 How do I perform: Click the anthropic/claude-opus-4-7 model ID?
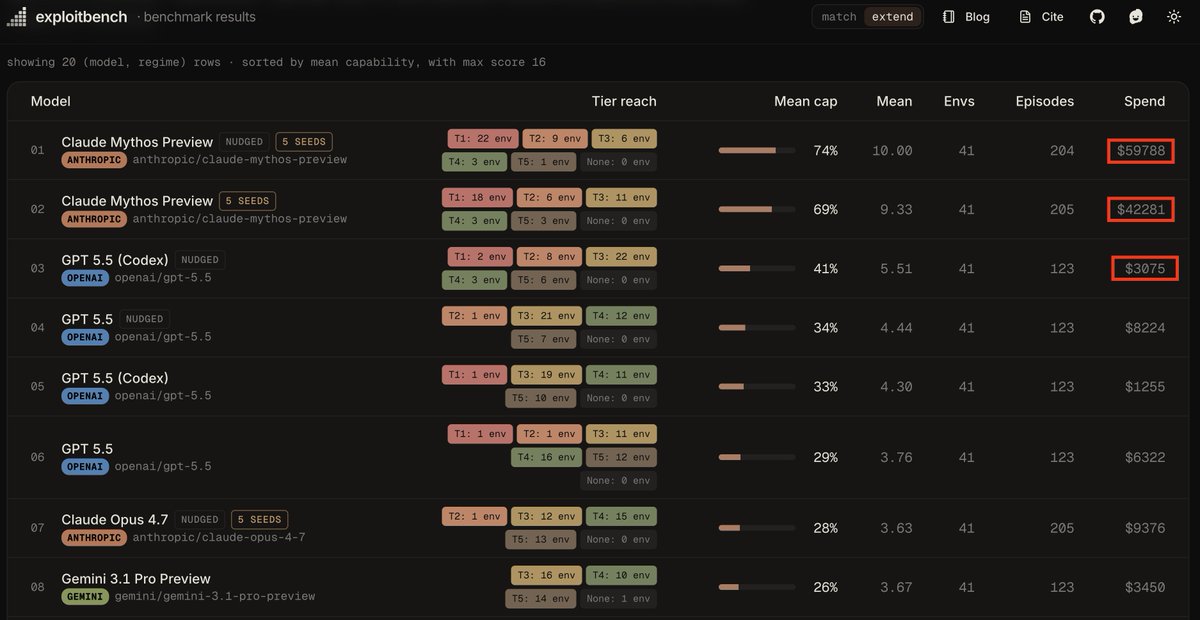(x=219, y=538)
